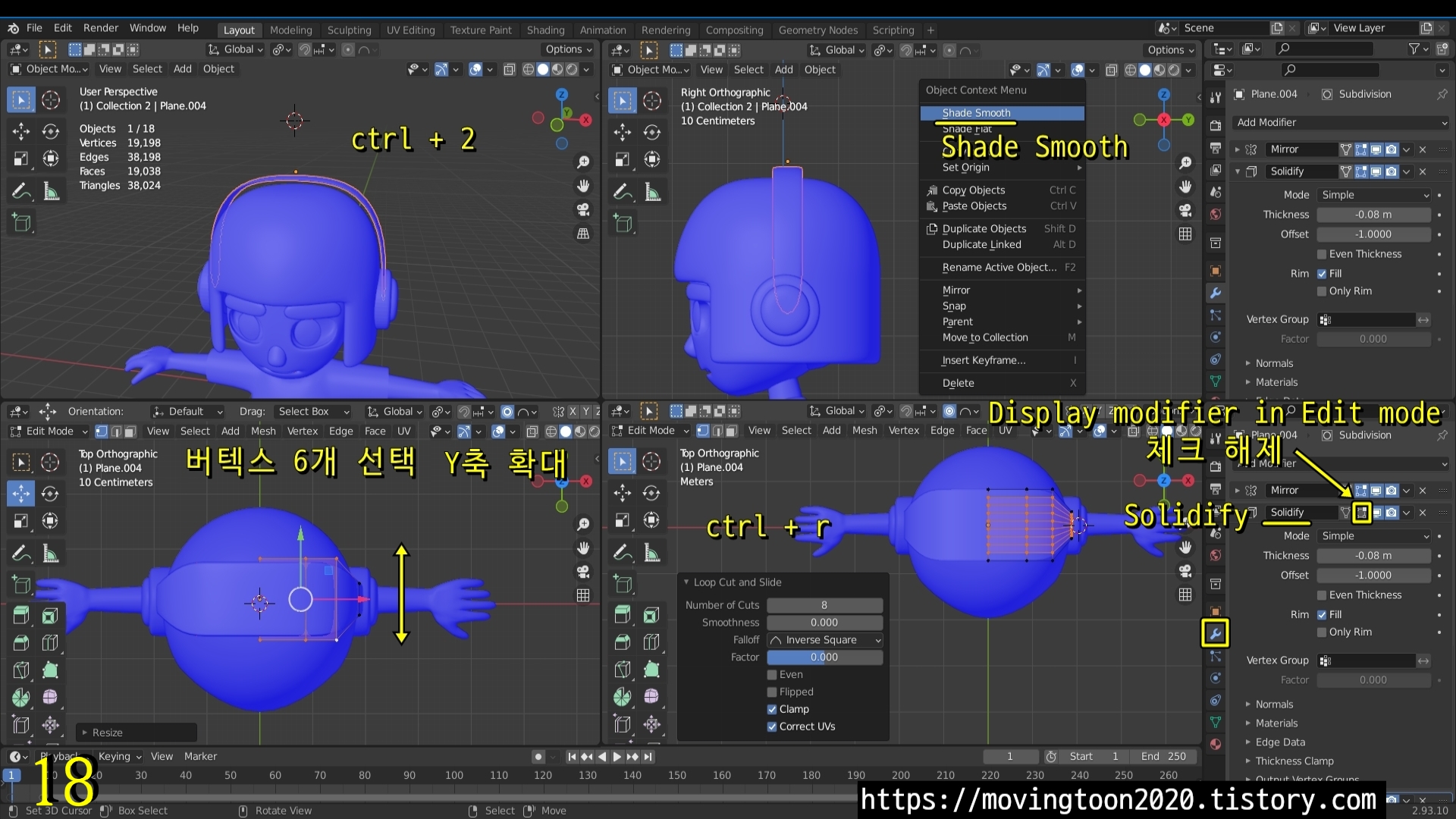Toggle Solidify Edit Mode display in lower Properties editor
This screenshot has height=819, width=1456.
click(x=1361, y=513)
